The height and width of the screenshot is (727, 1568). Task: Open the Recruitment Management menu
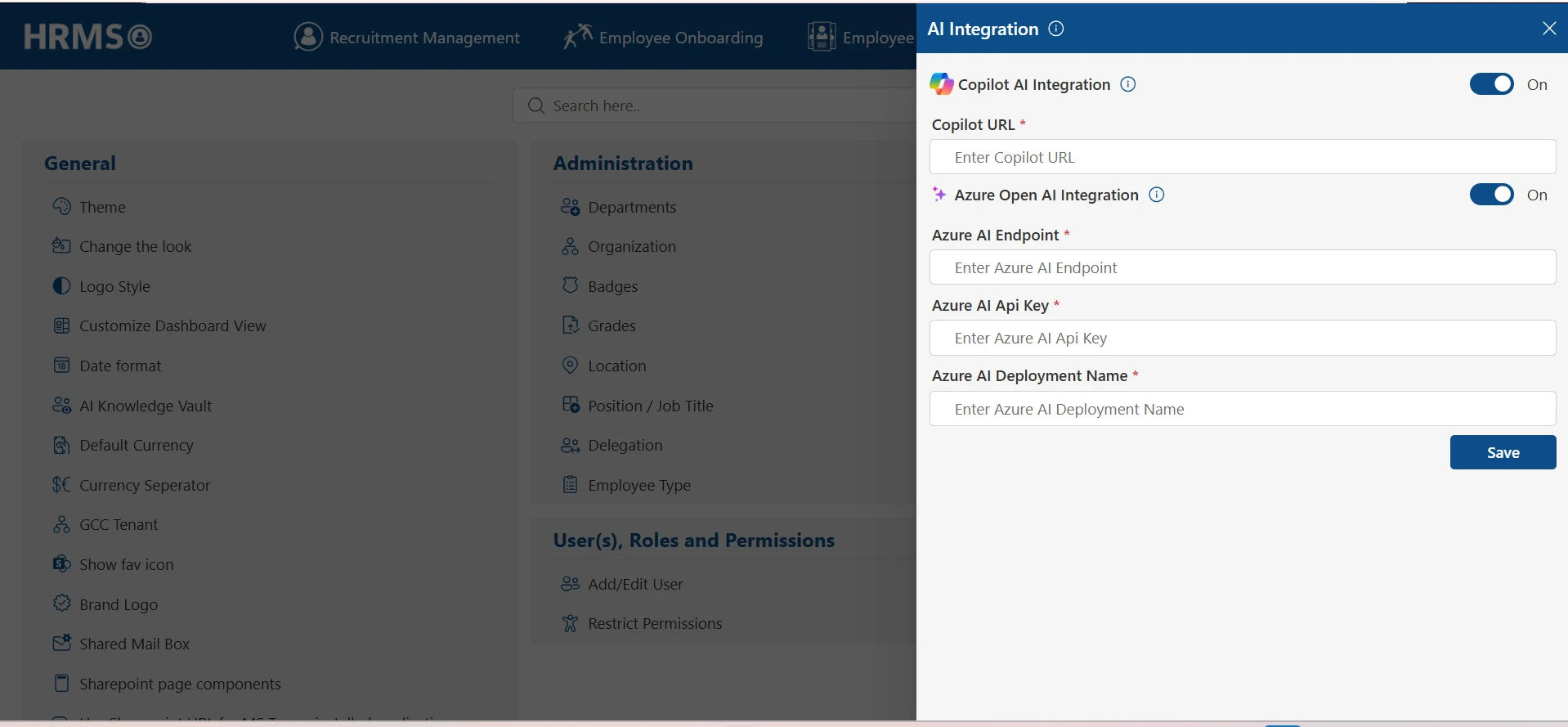tap(407, 37)
